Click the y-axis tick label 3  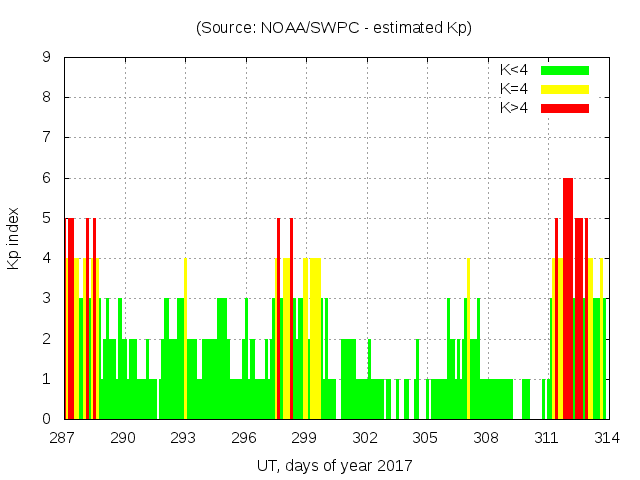tap(46, 298)
